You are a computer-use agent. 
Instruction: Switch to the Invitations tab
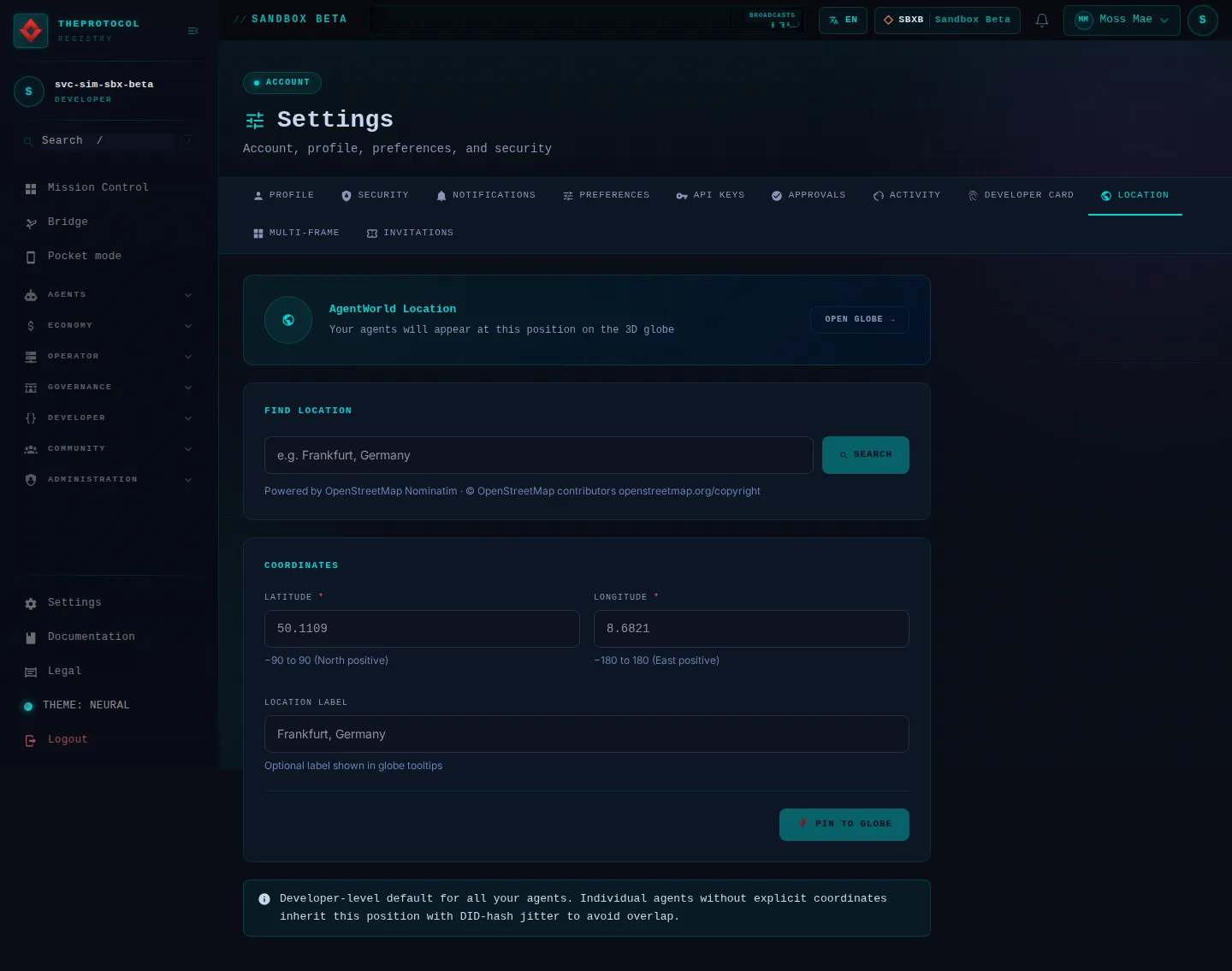tap(410, 234)
